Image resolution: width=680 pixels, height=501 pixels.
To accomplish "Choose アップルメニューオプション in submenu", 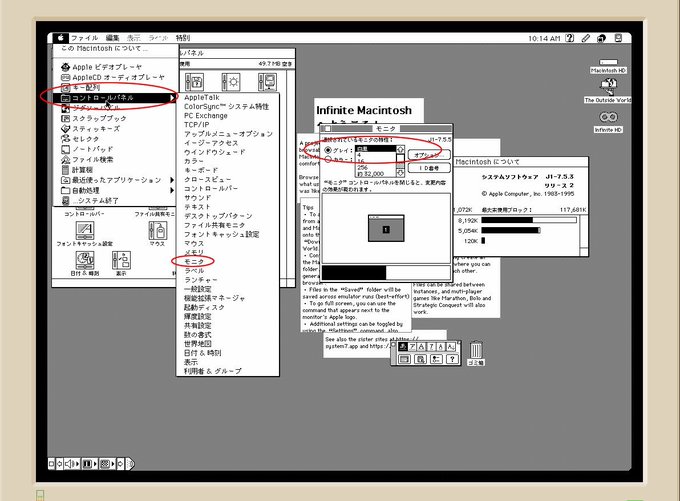I will (228, 134).
